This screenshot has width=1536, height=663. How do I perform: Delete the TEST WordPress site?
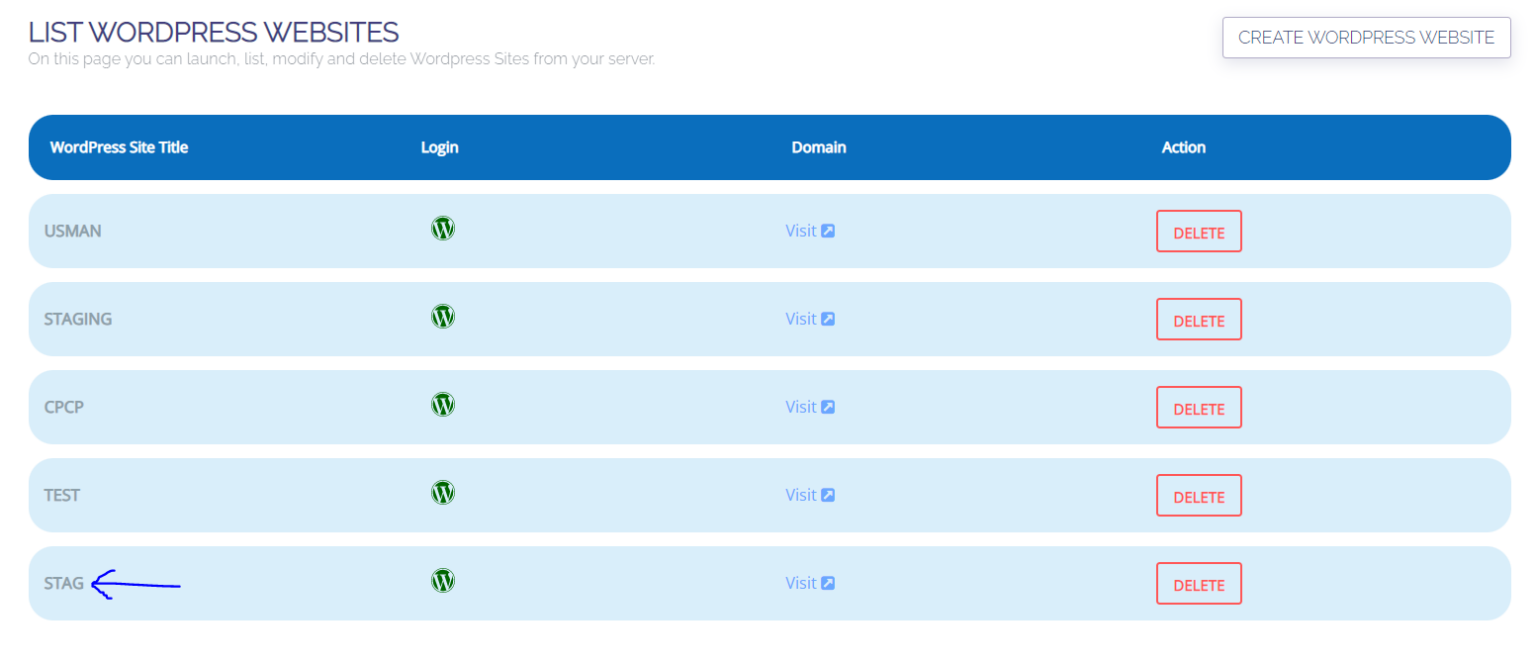point(1198,496)
